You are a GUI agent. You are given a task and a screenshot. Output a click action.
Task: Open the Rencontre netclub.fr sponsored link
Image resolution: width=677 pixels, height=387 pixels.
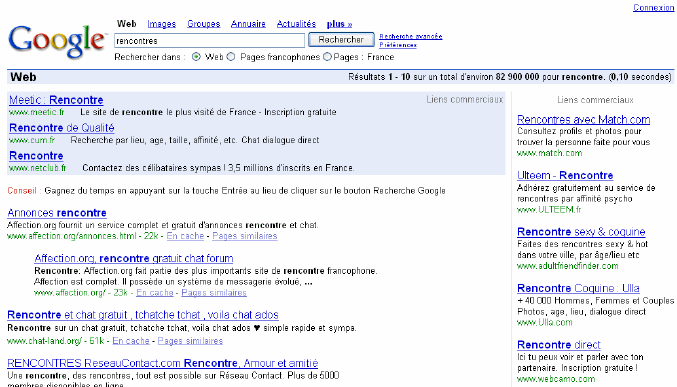click(36, 156)
